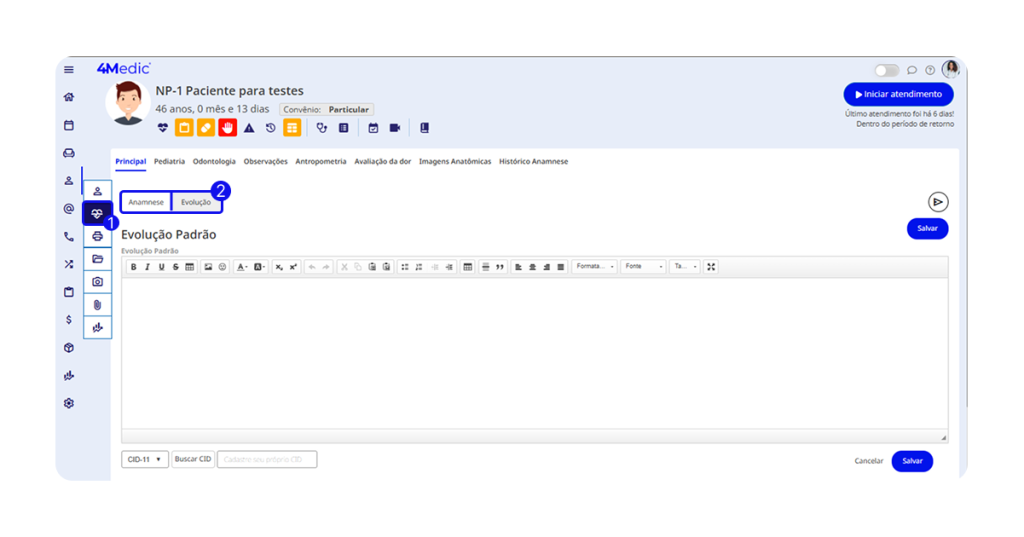Click the Iniciar atendimento button

pos(898,94)
